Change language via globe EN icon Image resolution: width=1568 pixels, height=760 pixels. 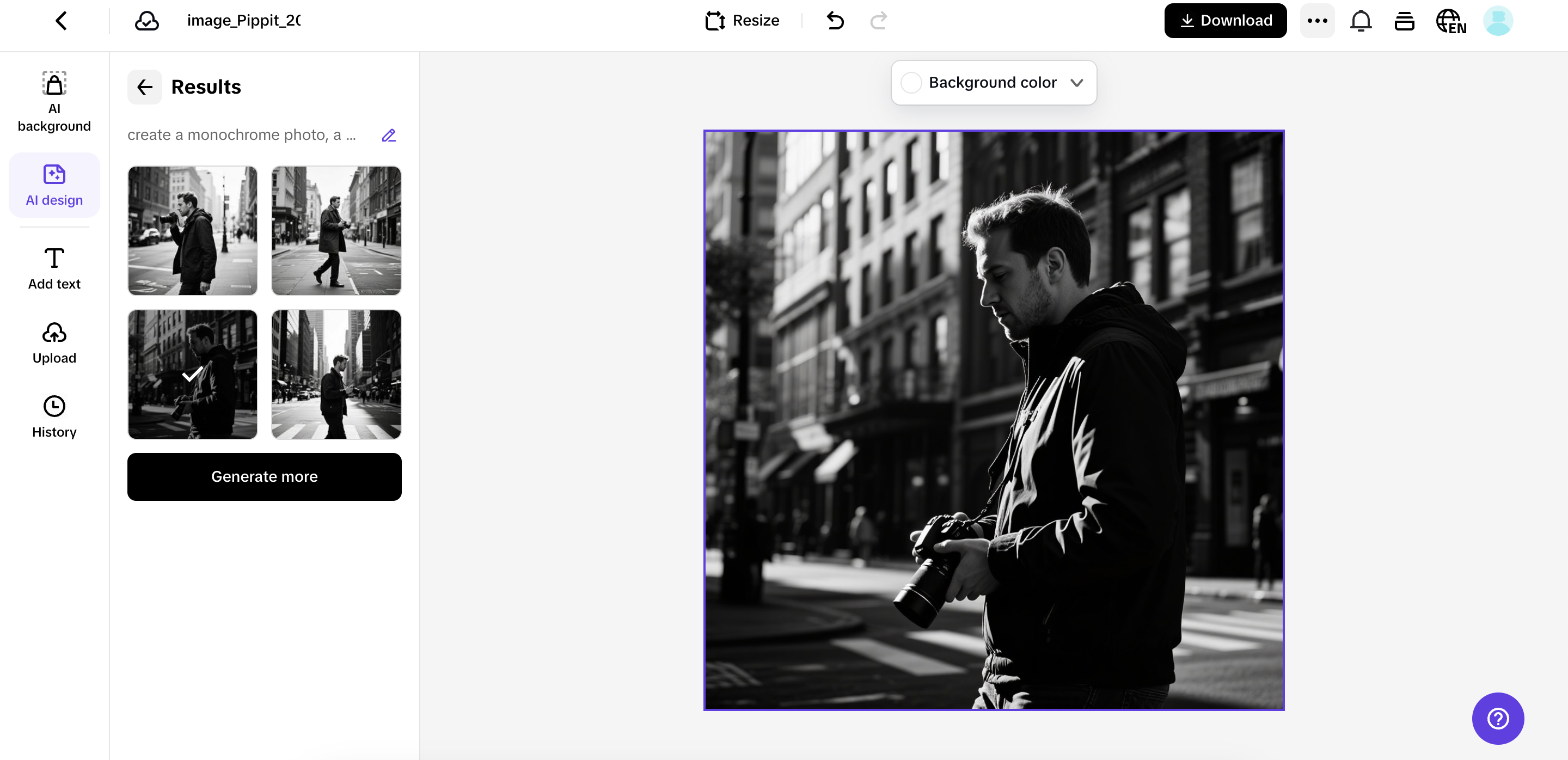coord(1450,21)
